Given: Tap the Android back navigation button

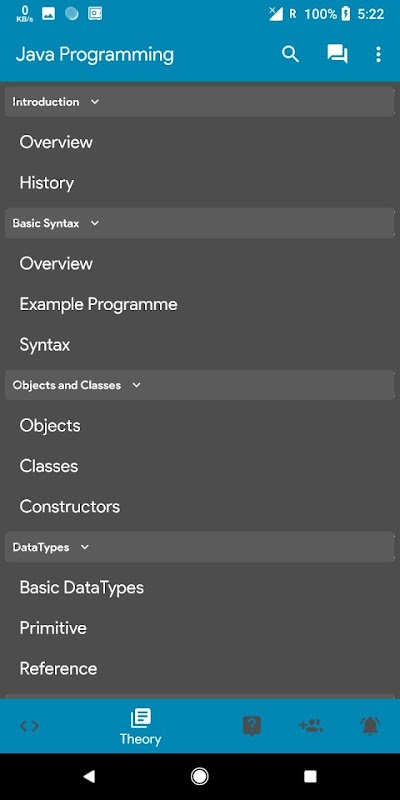Looking at the screenshot, I should [89, 777].
